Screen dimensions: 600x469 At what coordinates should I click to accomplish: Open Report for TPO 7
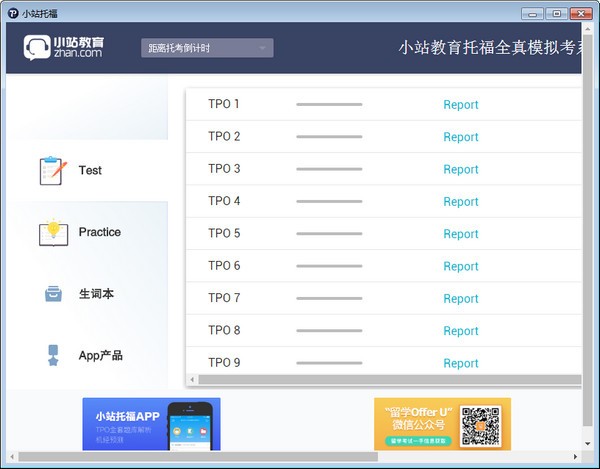[461, 298]
